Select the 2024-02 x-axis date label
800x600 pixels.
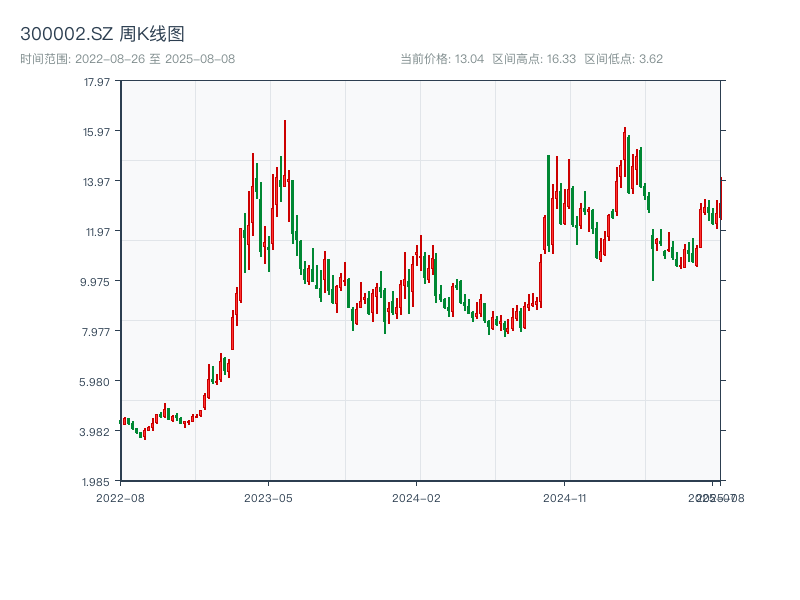tap(416, 497)
